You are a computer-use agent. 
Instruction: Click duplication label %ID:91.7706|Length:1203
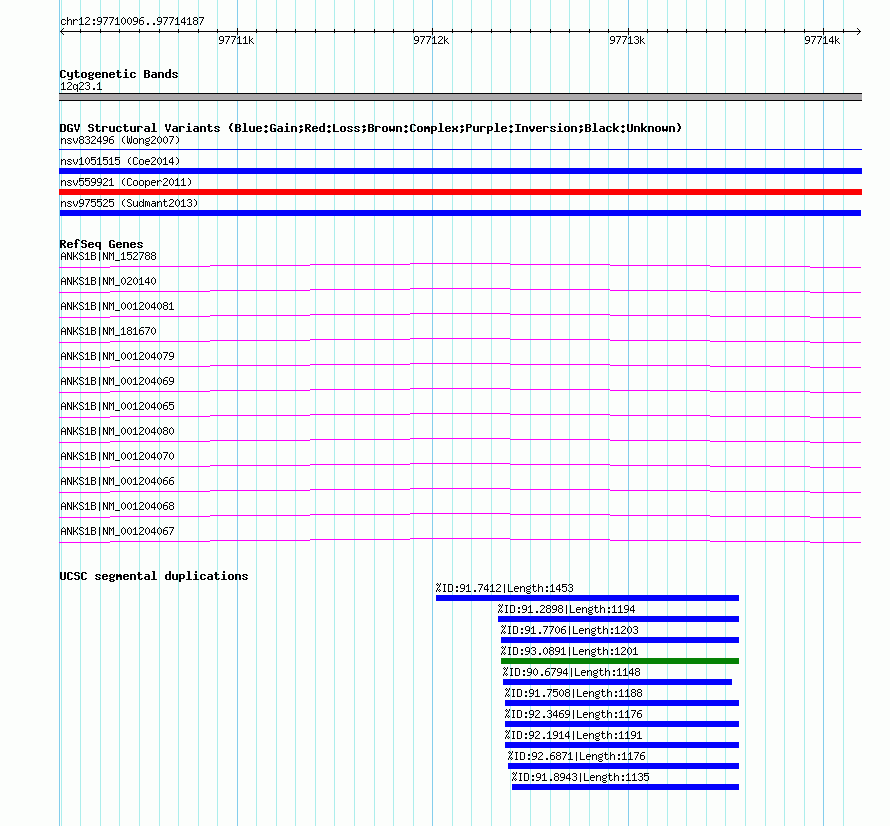569,630
